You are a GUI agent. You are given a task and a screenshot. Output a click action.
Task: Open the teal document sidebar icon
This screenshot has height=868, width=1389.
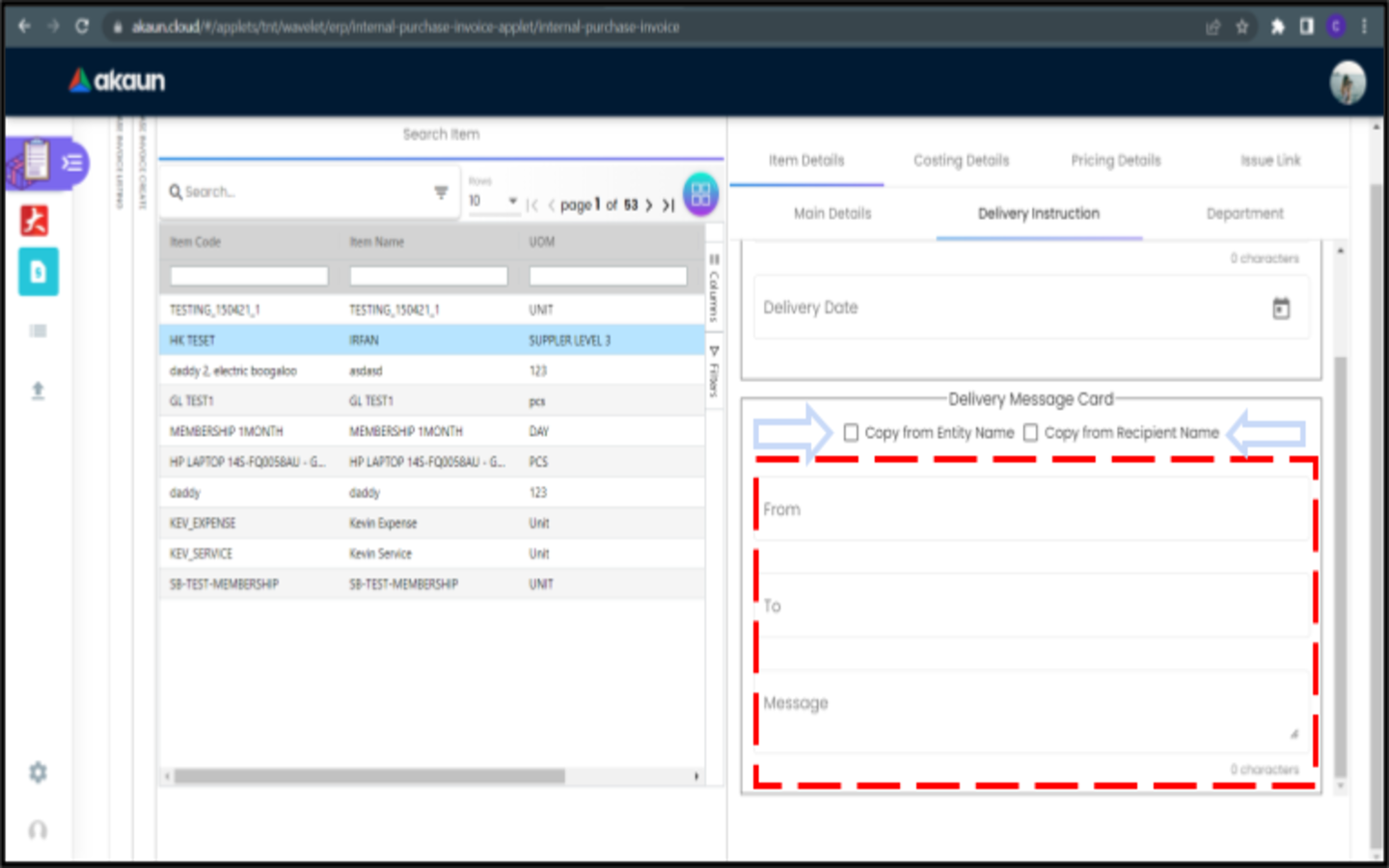pyautogui.click(x=38, y=272)
